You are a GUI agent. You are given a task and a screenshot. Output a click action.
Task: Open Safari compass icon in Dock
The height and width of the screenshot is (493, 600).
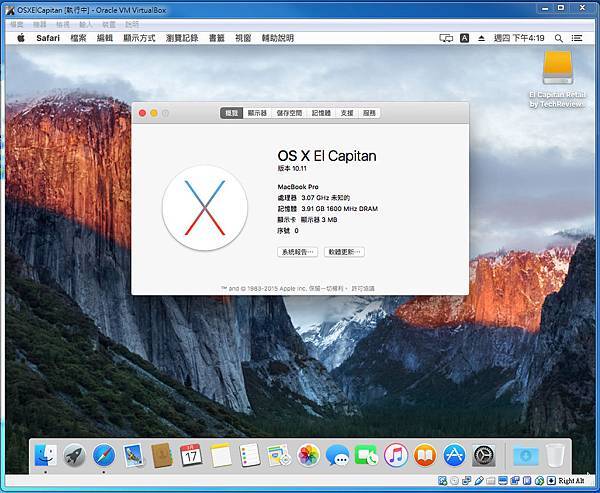[104, 455]
